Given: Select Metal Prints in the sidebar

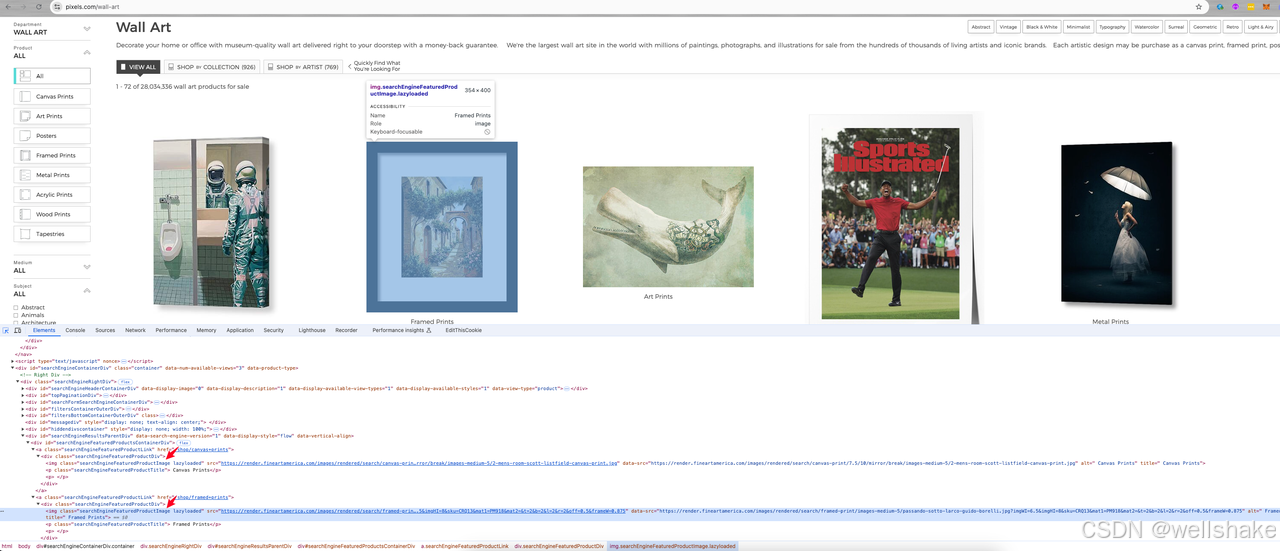Looking at the screenshot, I should click(x=52, y=175).
